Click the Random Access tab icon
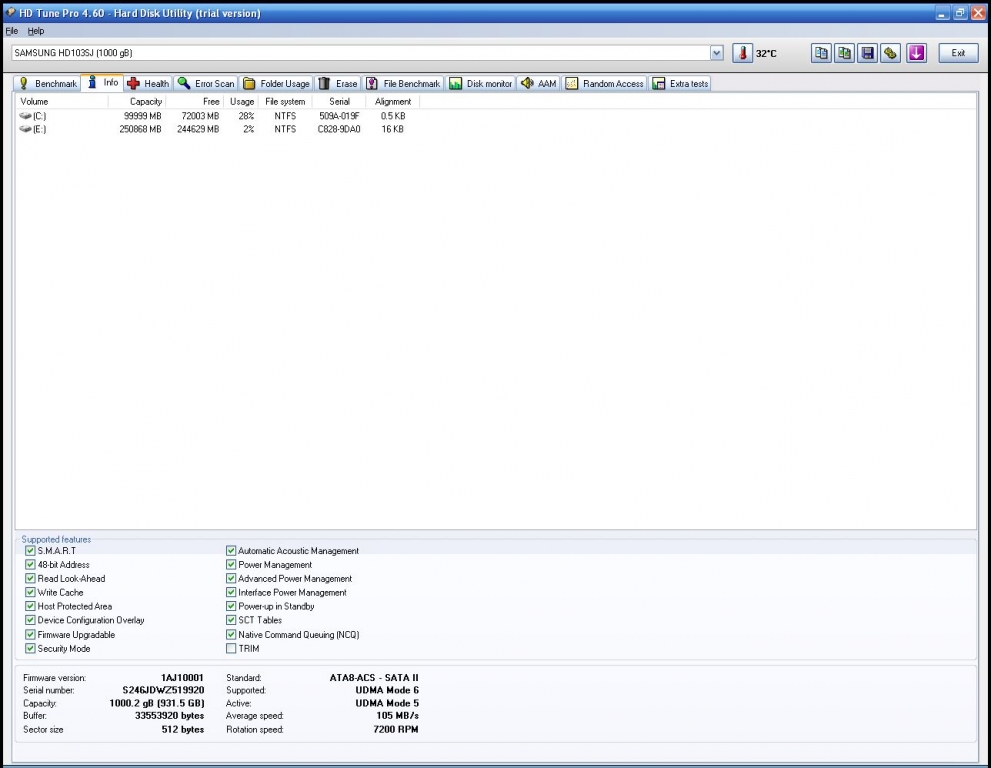 (x=571, y=83)
